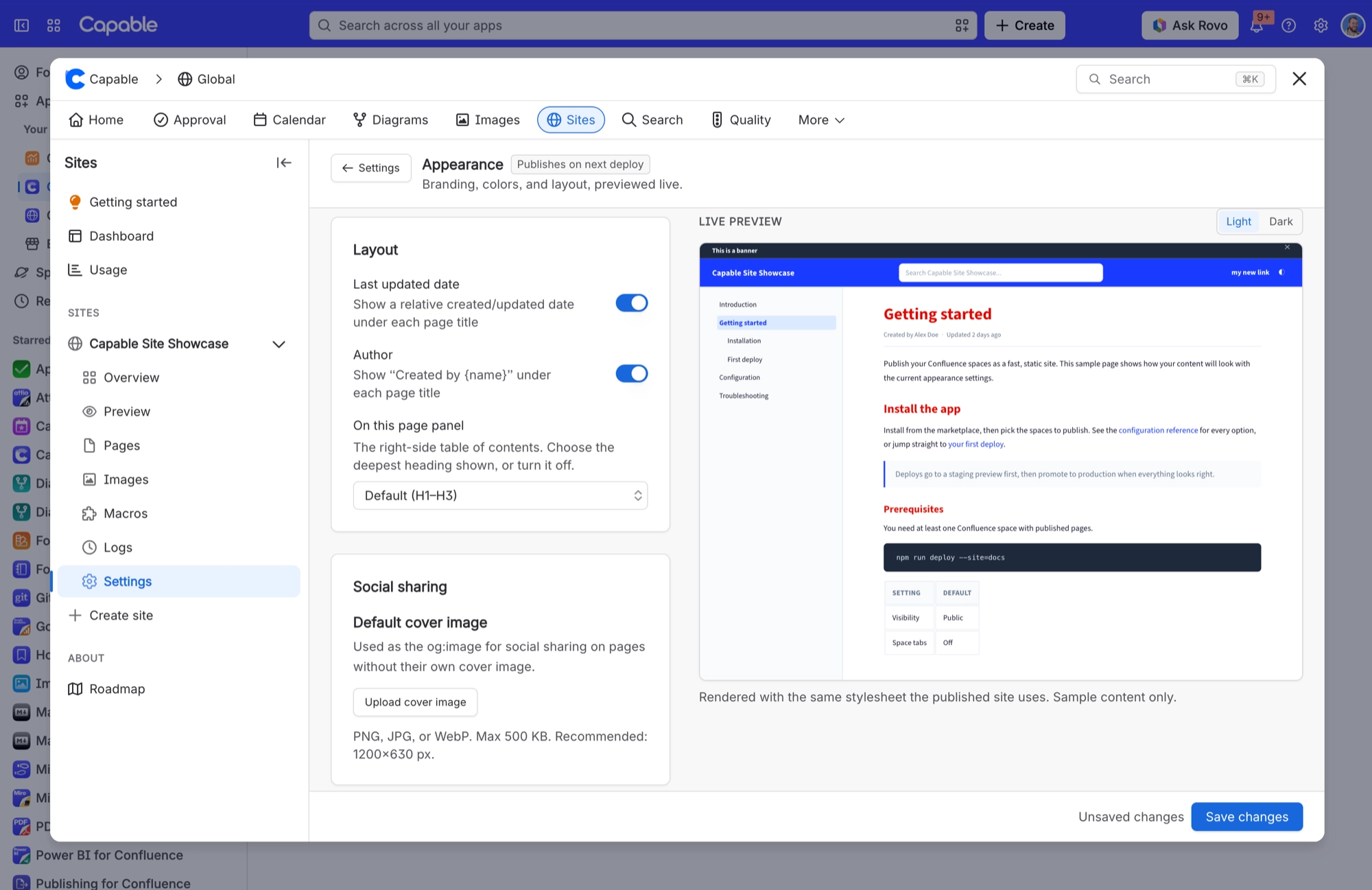This screenshot has height=890, width=1372.
Task: Toggle the Author switch
Action: pyautogui.click(x=631, y=374)
